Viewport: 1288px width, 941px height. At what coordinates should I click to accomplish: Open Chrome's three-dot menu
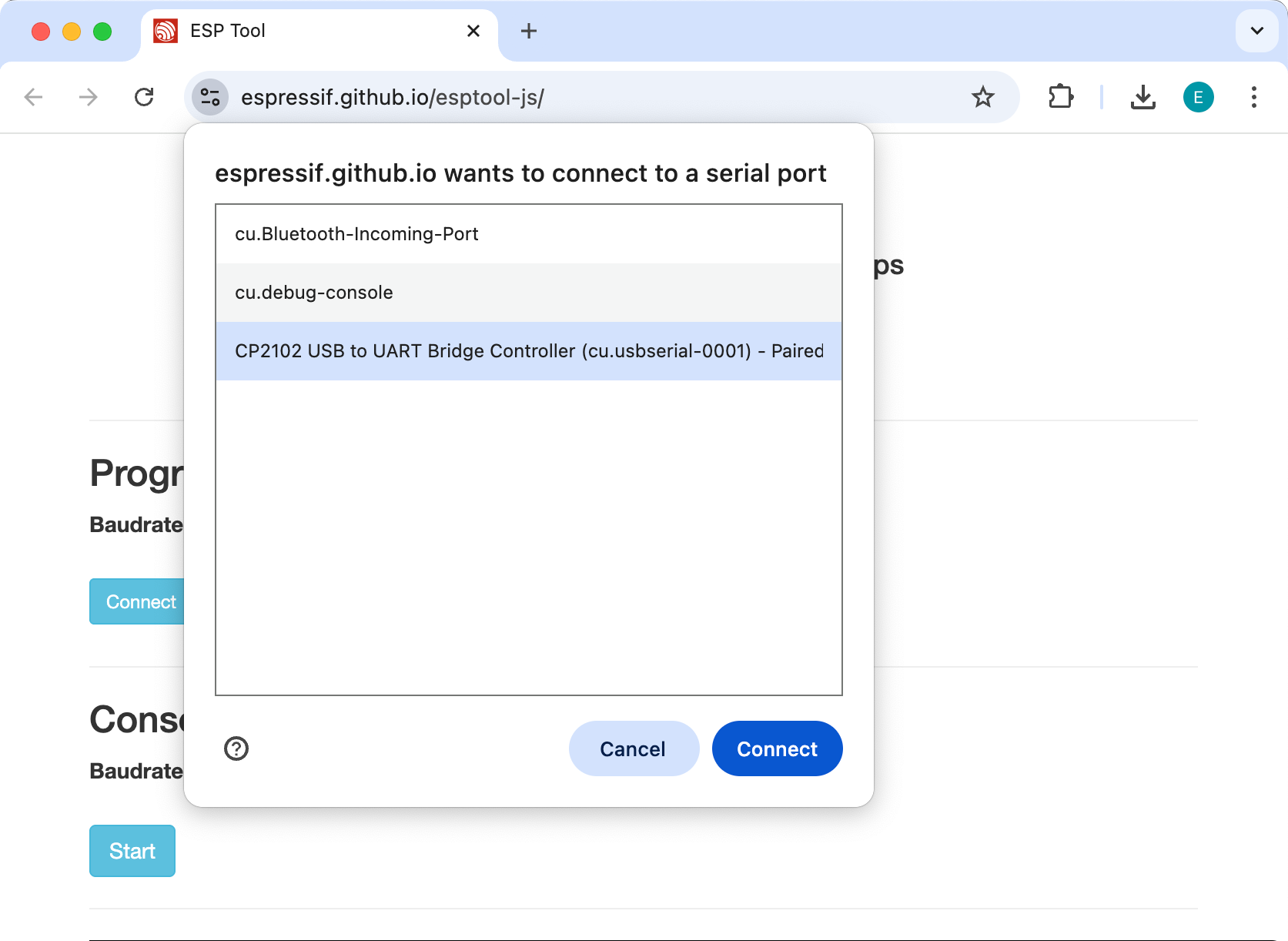(1253, 97)
